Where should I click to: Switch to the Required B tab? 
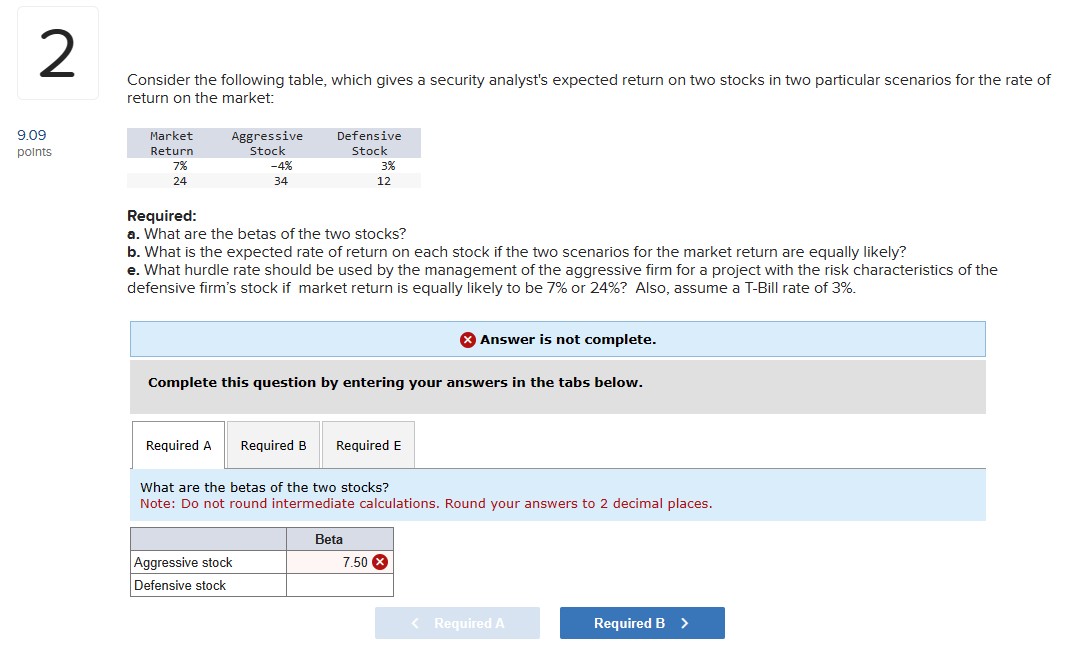272,445
